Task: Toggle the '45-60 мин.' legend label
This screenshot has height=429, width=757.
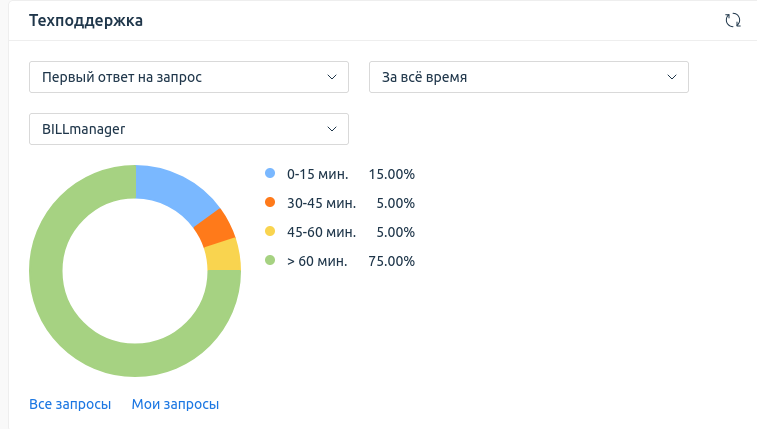Action: click(320, 232)
